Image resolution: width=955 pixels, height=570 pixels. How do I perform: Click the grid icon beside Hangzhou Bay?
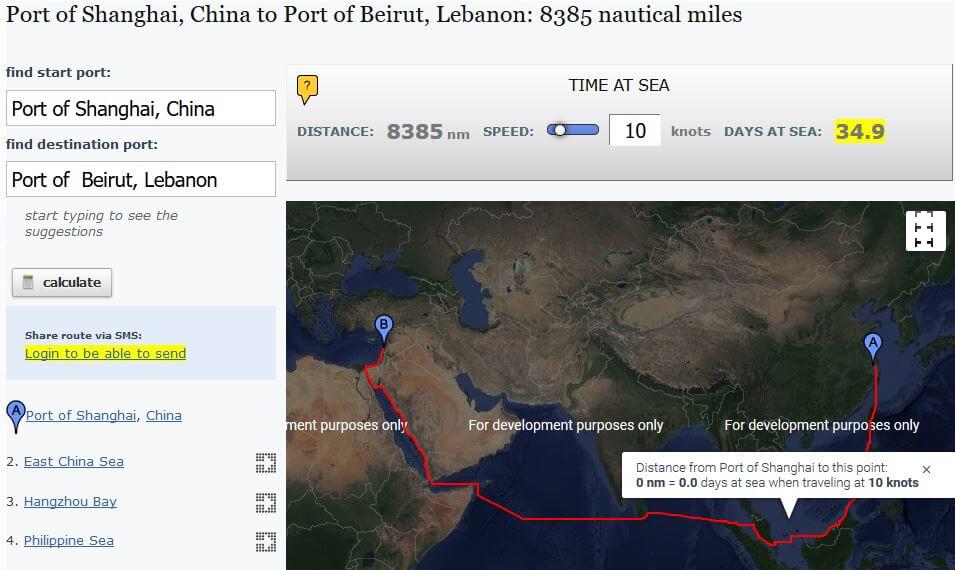266,502
